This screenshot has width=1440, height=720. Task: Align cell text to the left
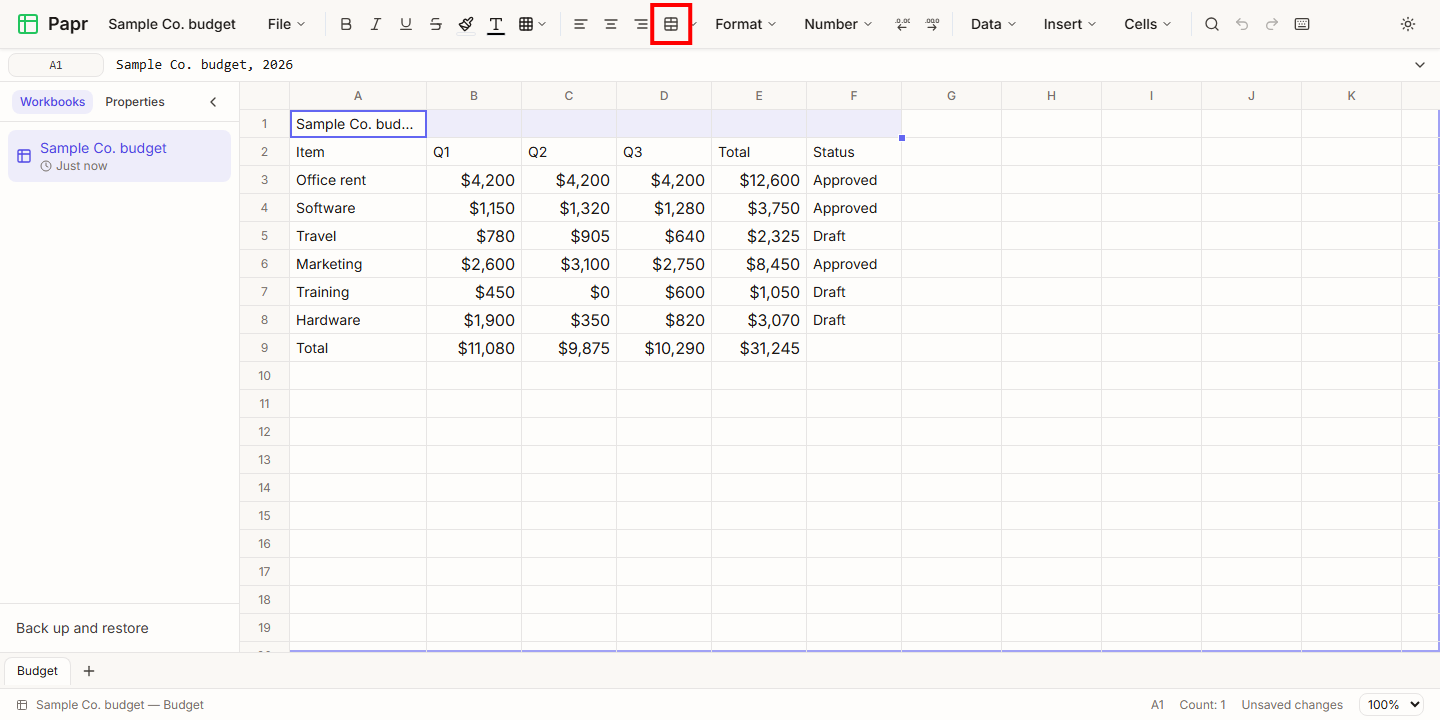[580, 24]
